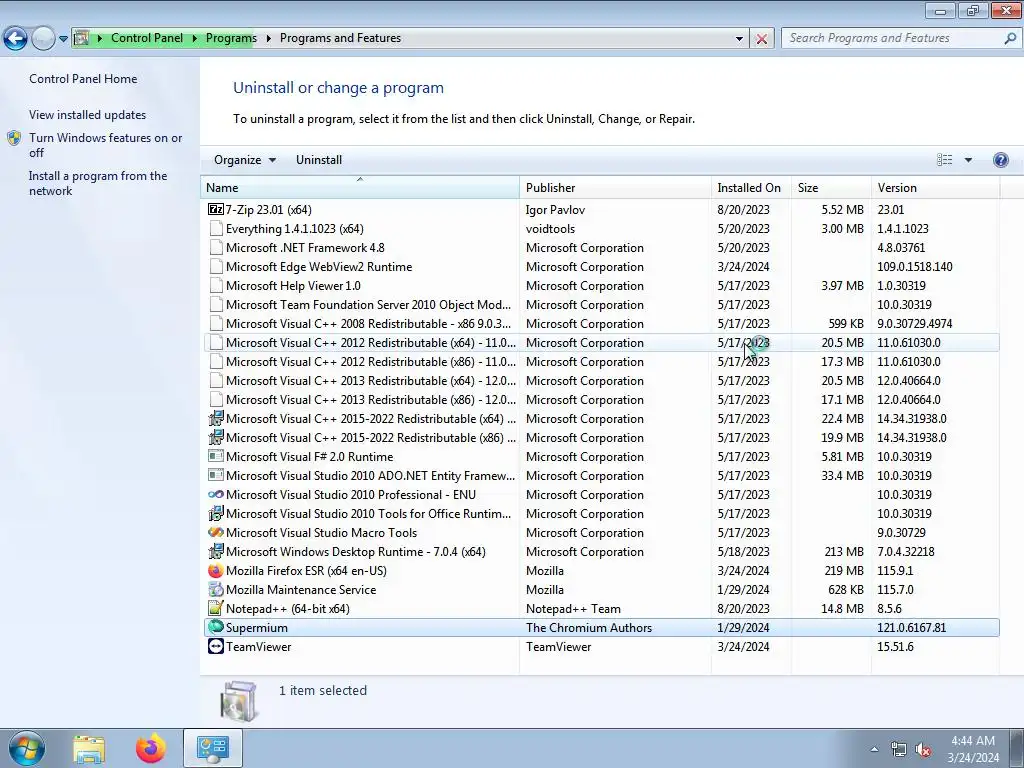Open Control Panel Home link
This screenshot has width=1024, height=768.
[x=83, y=78]
